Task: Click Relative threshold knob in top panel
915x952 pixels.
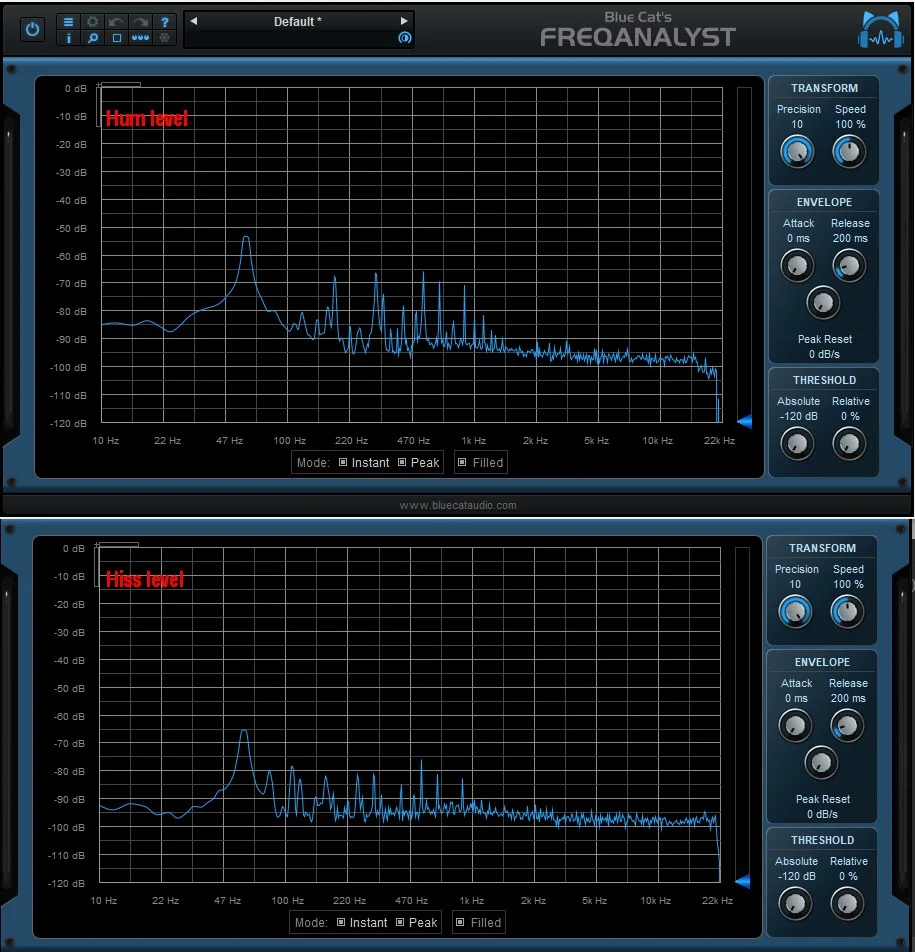Action: tap(849, 444)
